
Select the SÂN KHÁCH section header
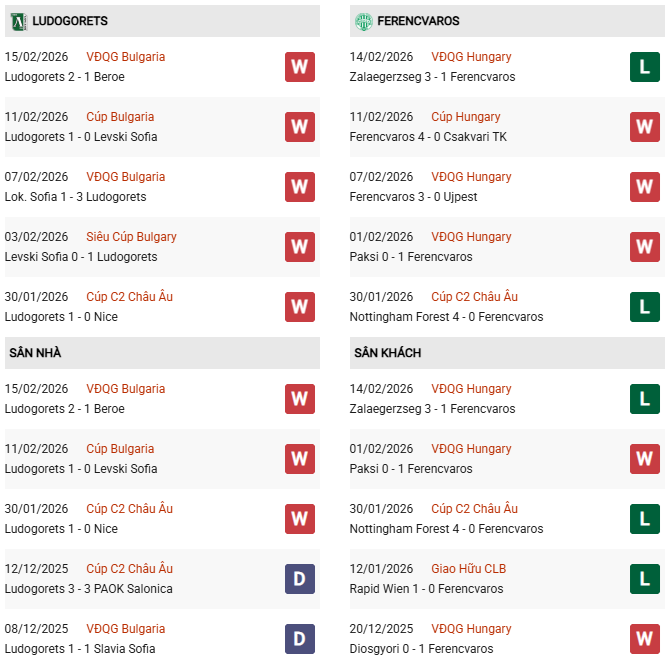pyautogui.click(x=387, y=353)
